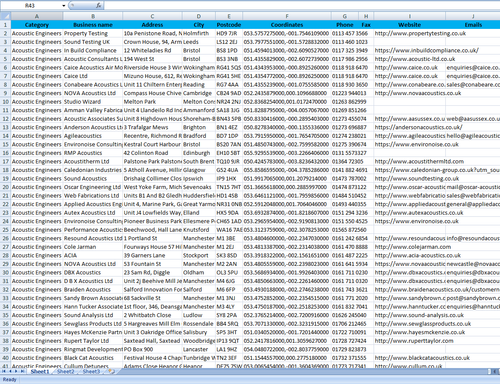The width and height of the screenshot is (500, 384).
Task: Select column A header
Action: point(37,16)
